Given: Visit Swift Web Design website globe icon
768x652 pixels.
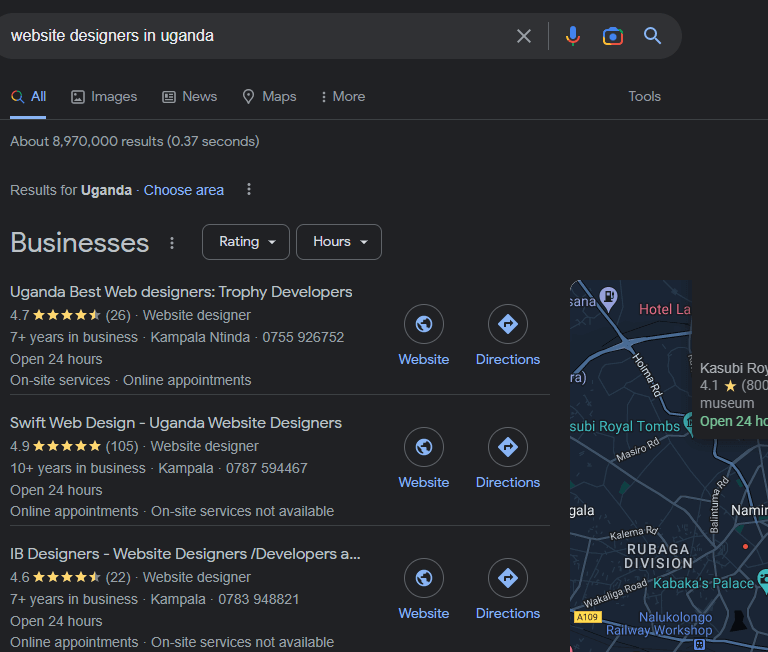Looking at the screenshot, I should 424,447.
